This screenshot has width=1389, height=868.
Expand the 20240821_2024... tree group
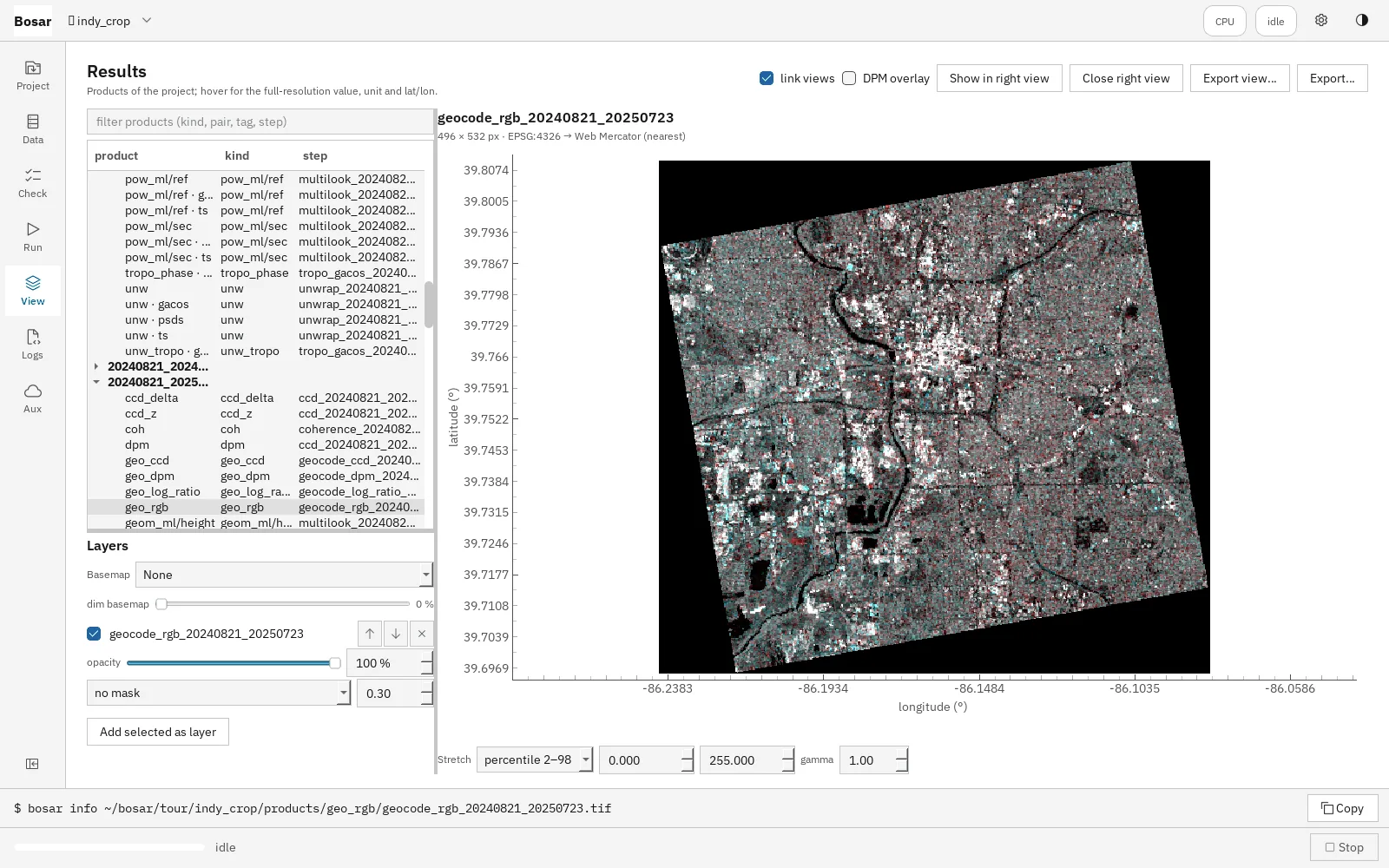click(x=96, y=366)
